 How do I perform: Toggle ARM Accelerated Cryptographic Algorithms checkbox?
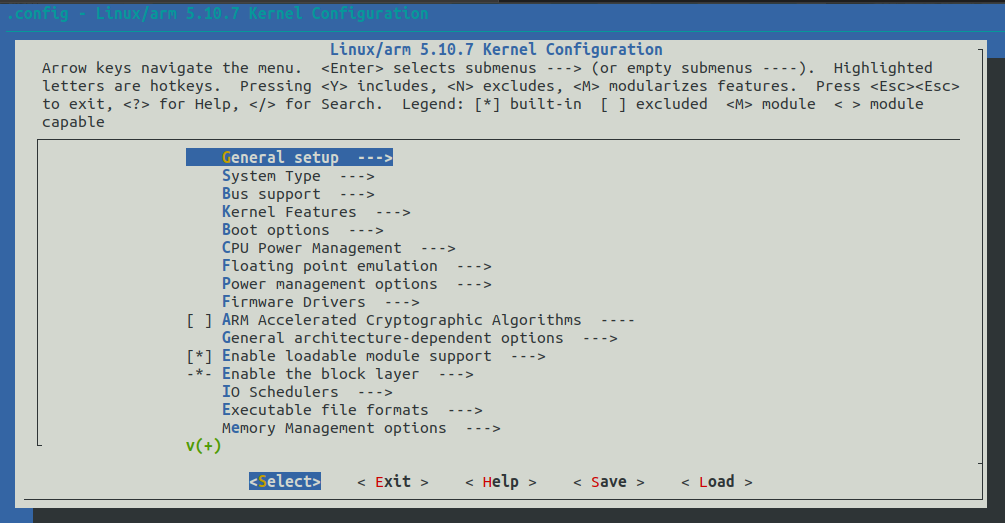[199, 320]
